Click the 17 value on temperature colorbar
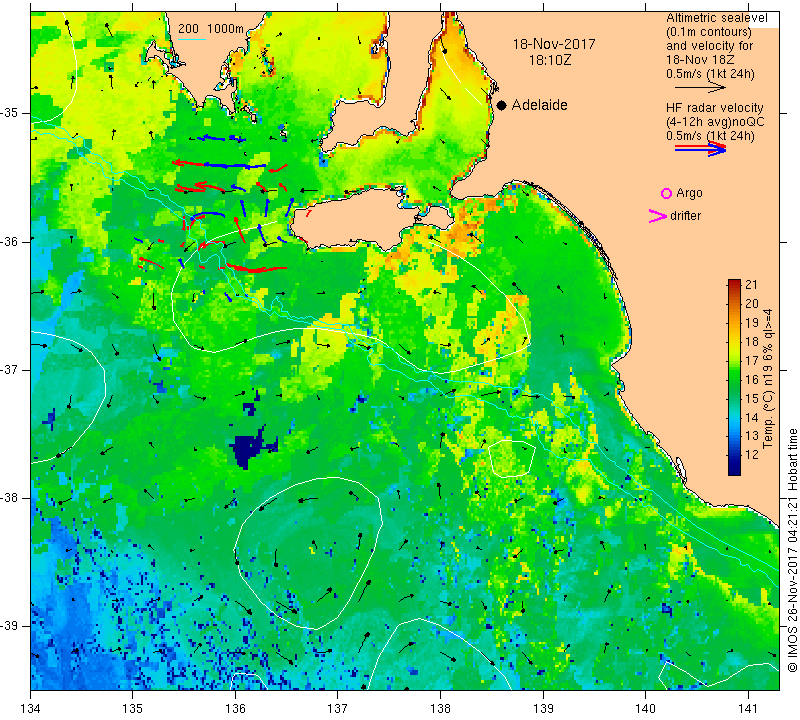This screenshot has width=800, height=720. [x=752, y=360]
